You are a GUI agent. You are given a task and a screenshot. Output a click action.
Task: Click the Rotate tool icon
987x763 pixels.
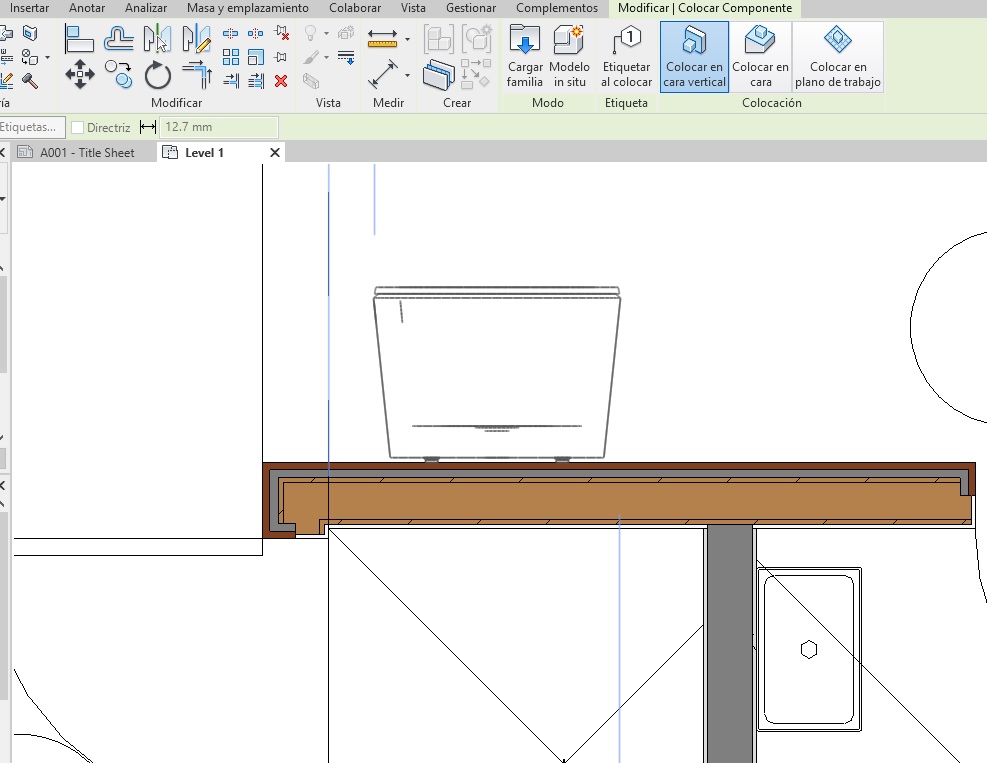[158, 75]
